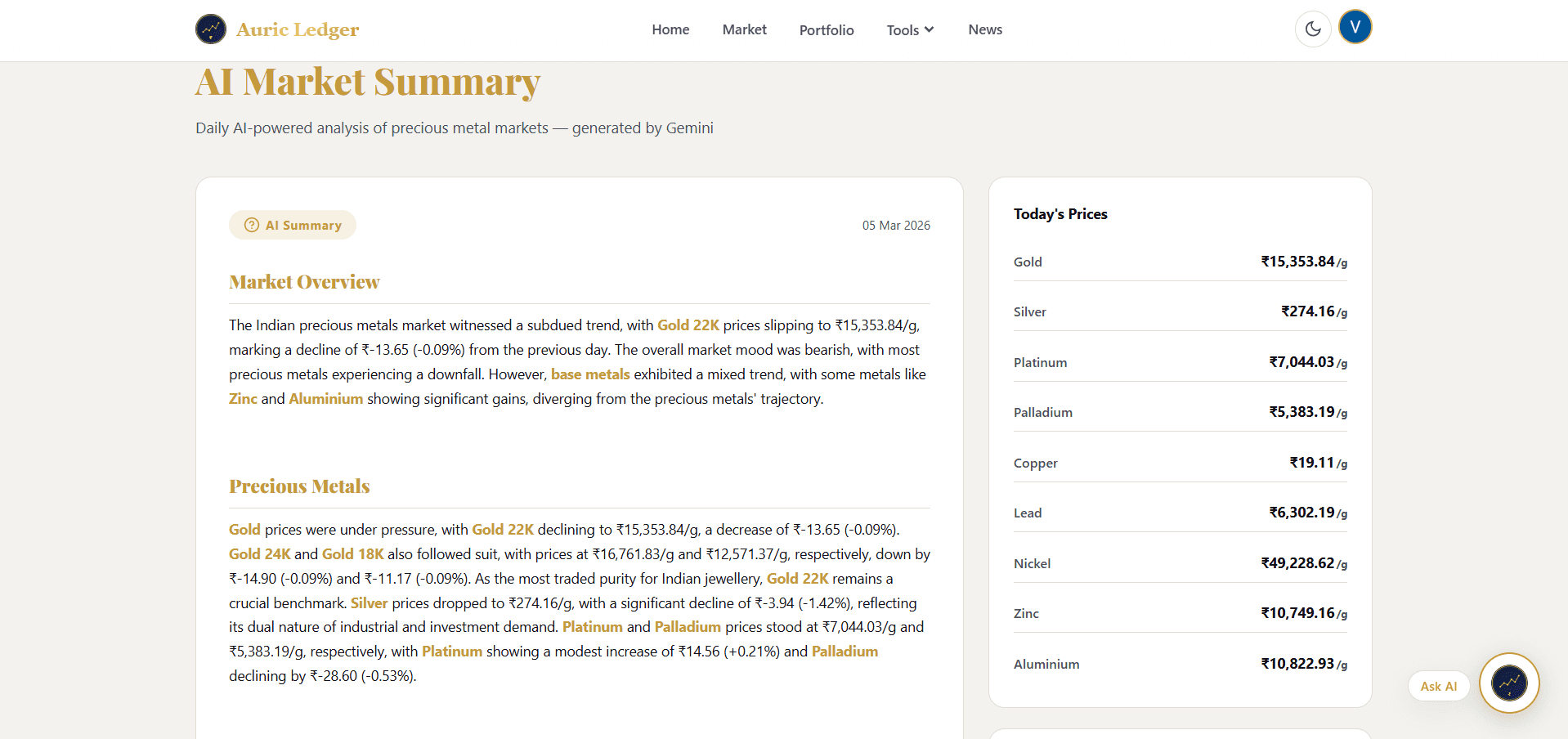Click the Auric Ledger brand name
Image resolution: width=1568 pixels, height=739 pixels.
pyautogui.click(x=298, y=30)
